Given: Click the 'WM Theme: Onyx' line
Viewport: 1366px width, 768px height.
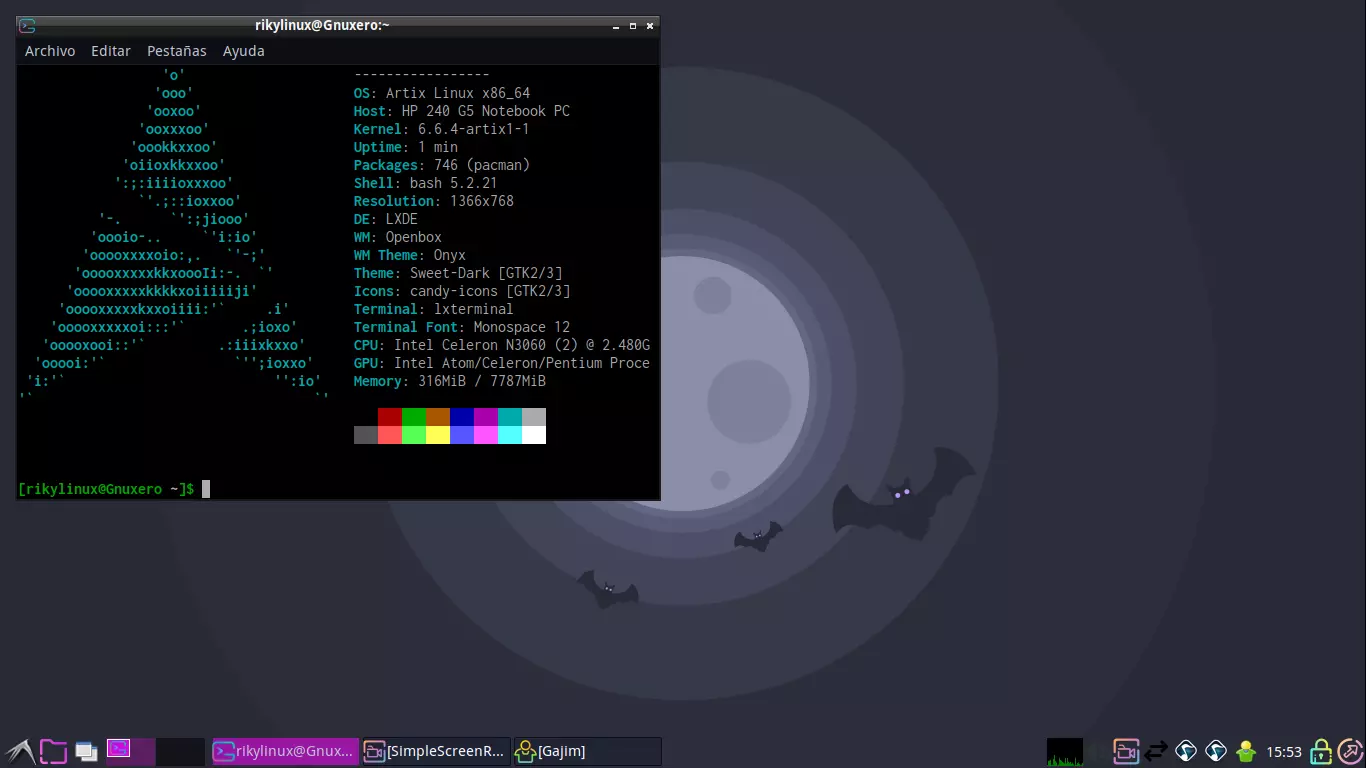Looking at the screenshot, I should [x=410, y=255].
